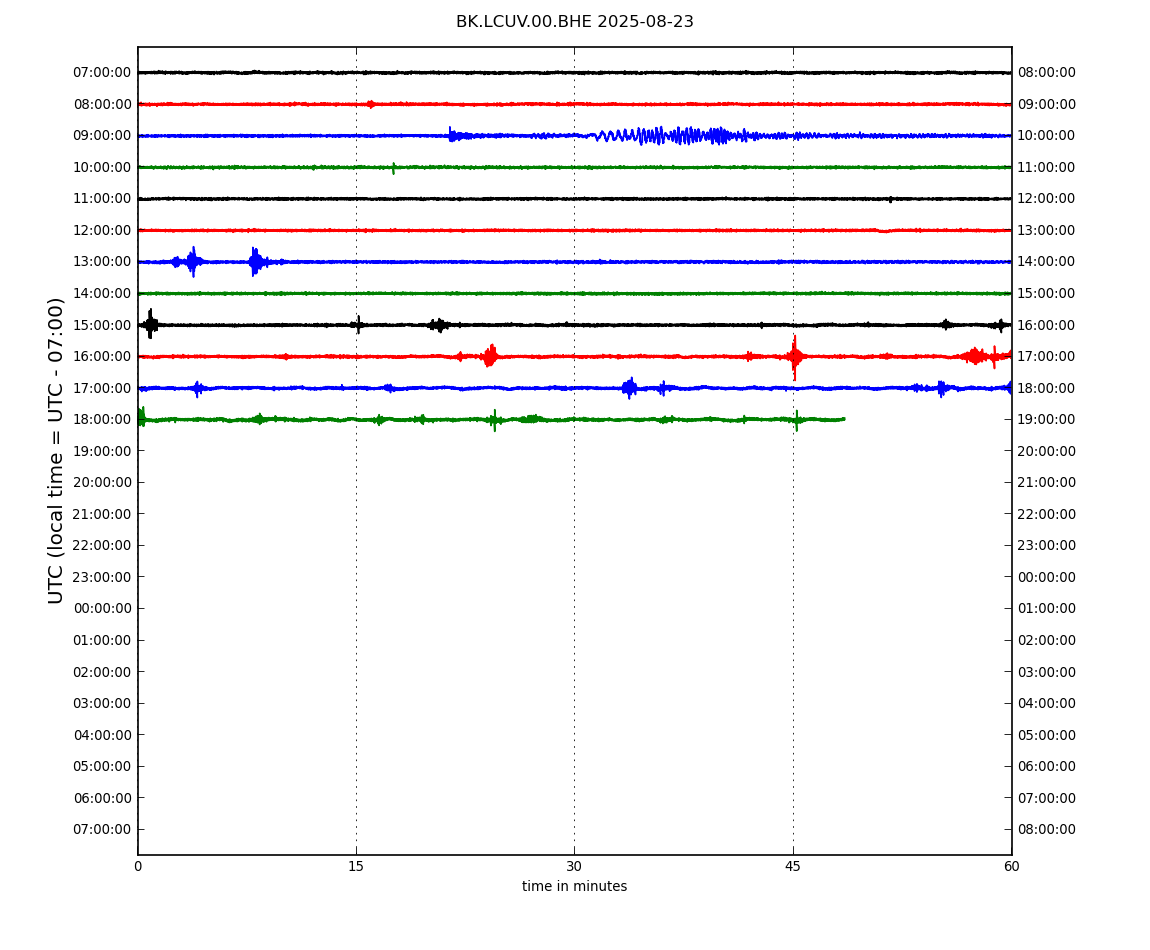
Task: Click the plot title BK.LCUV.00.BHE 2025-08-23
Action: click(x=574, y=21)
